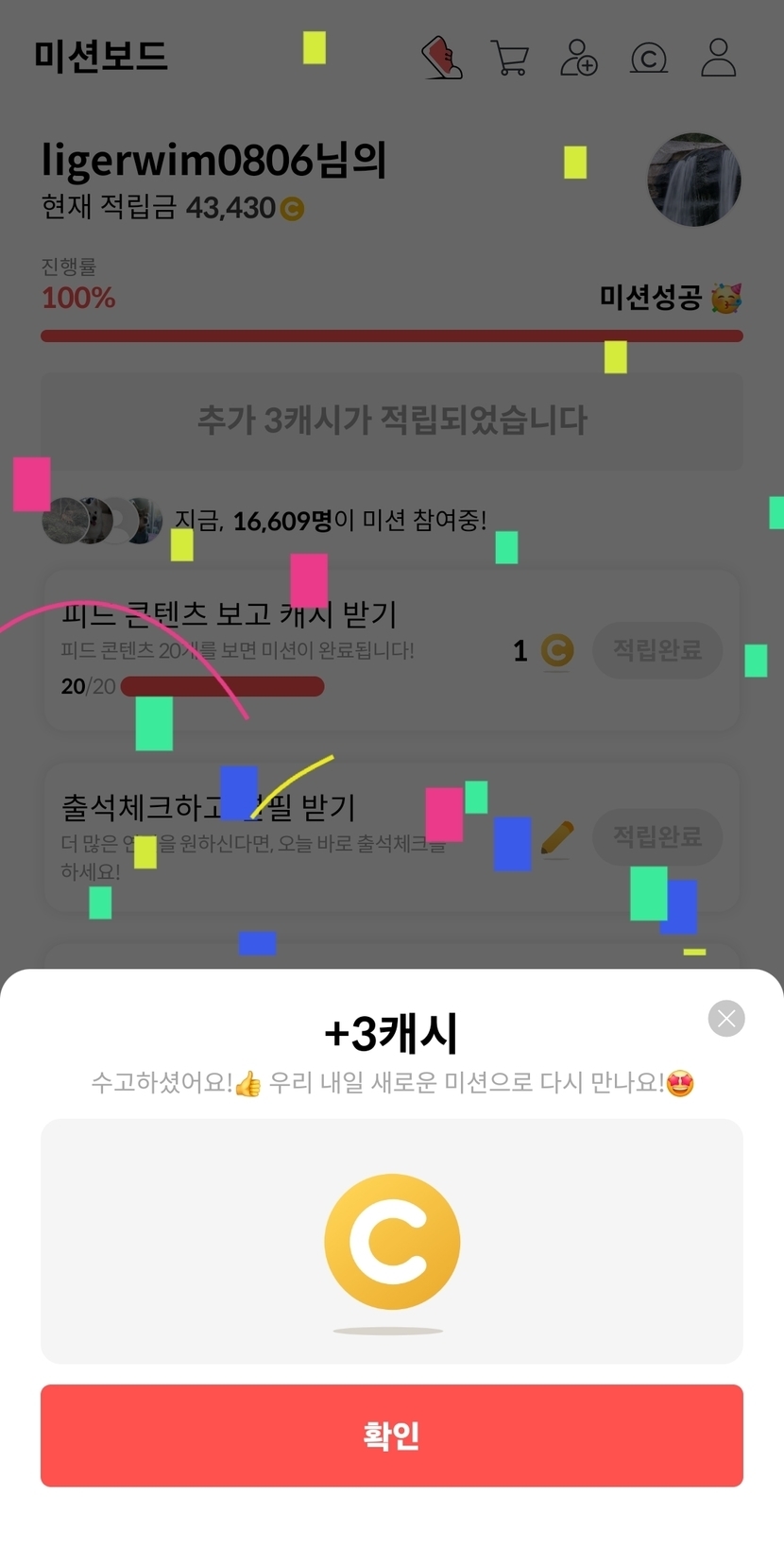Tap the 추가 3캐시가 적립되었습니다 banner
Viewport: 784px width, 1548px height.
click(x=392, y=421)
